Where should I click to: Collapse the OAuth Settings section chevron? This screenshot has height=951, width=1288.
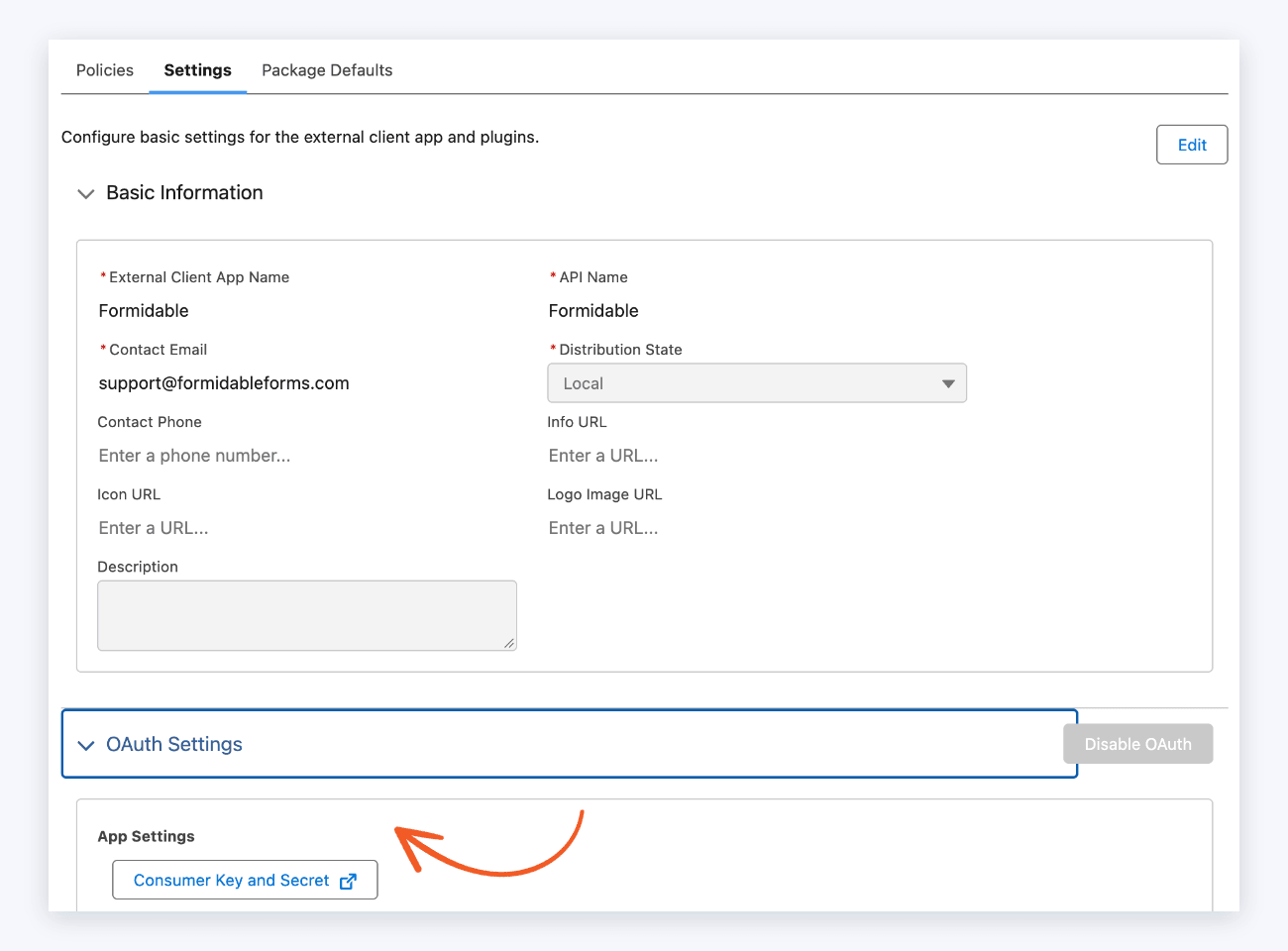coord(86,745)
